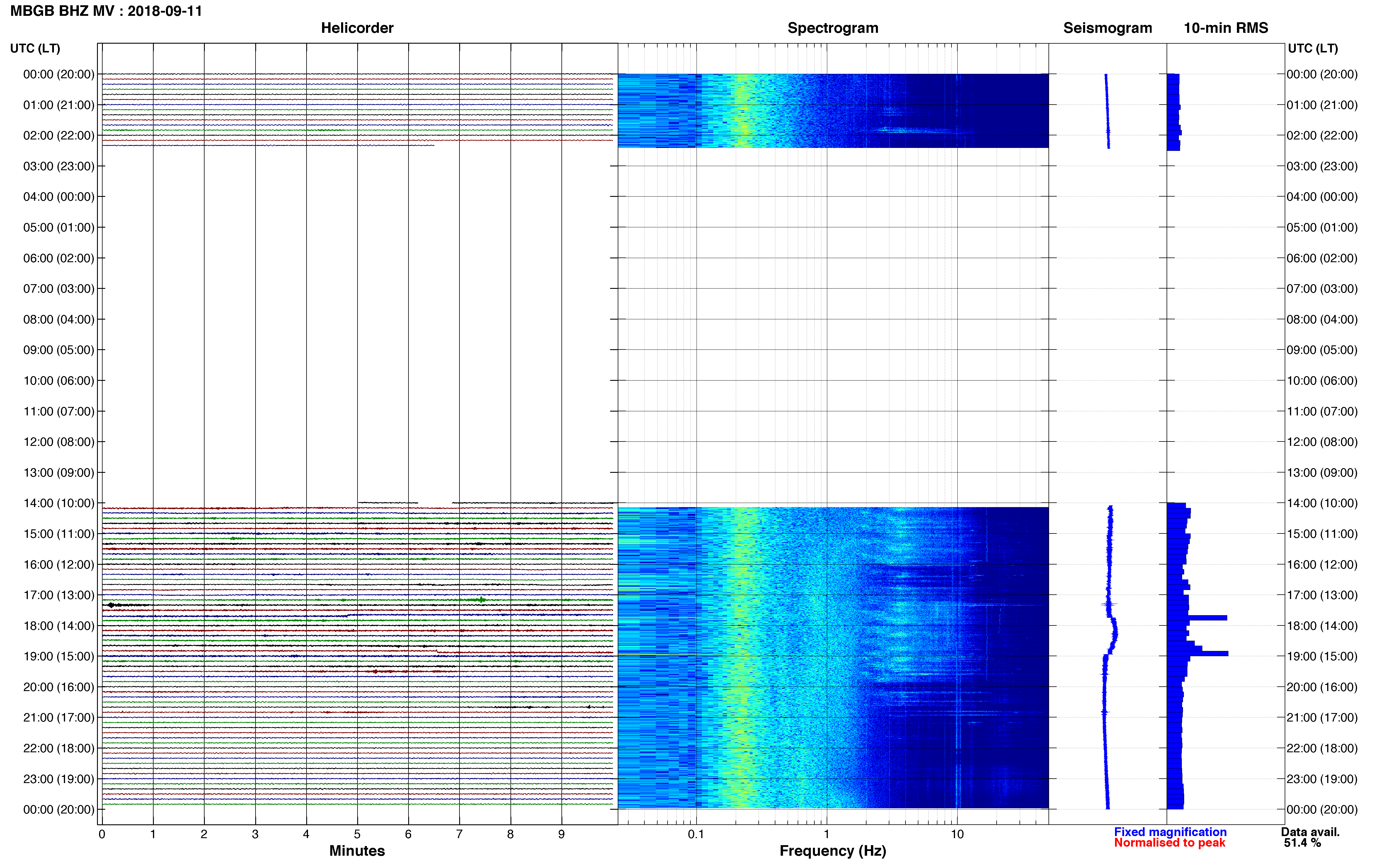Click the title 'MBGB BHZ MV : 2018-09-11'
The width and height of the screenshot is (1389, 868).
(106, 11)
